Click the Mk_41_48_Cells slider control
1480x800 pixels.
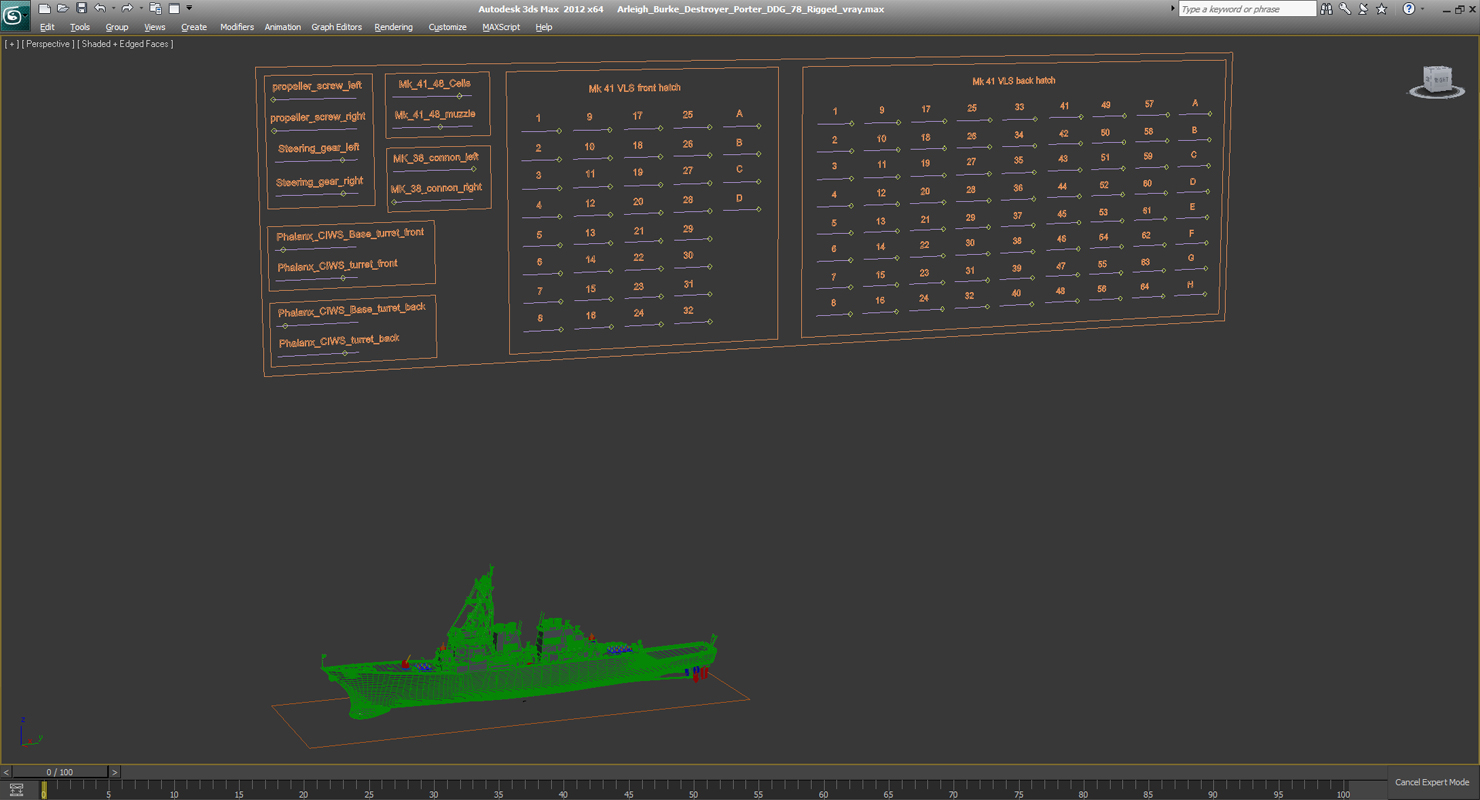point(431,96)
